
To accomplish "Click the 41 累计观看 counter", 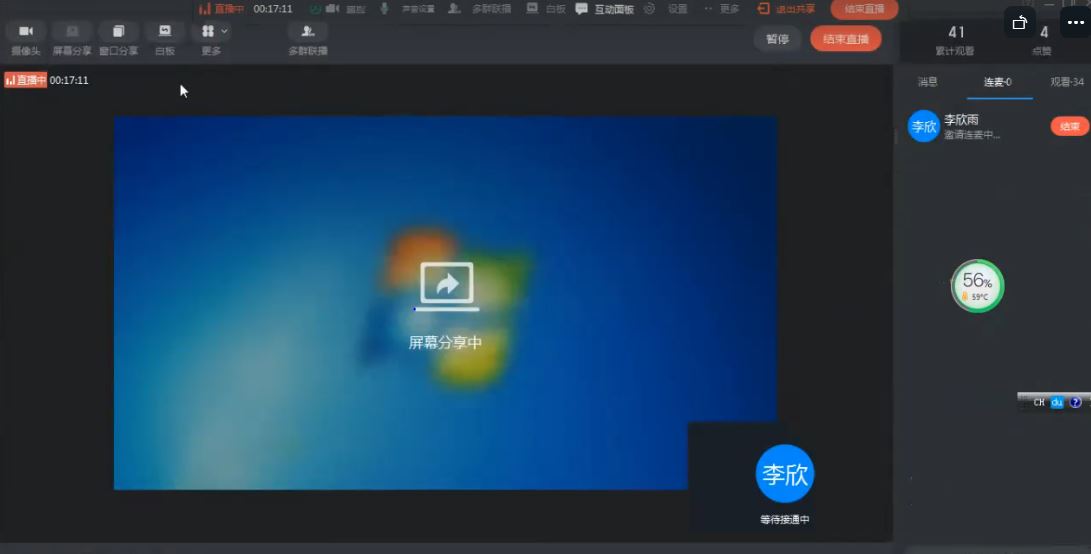I will coord(955,40).
